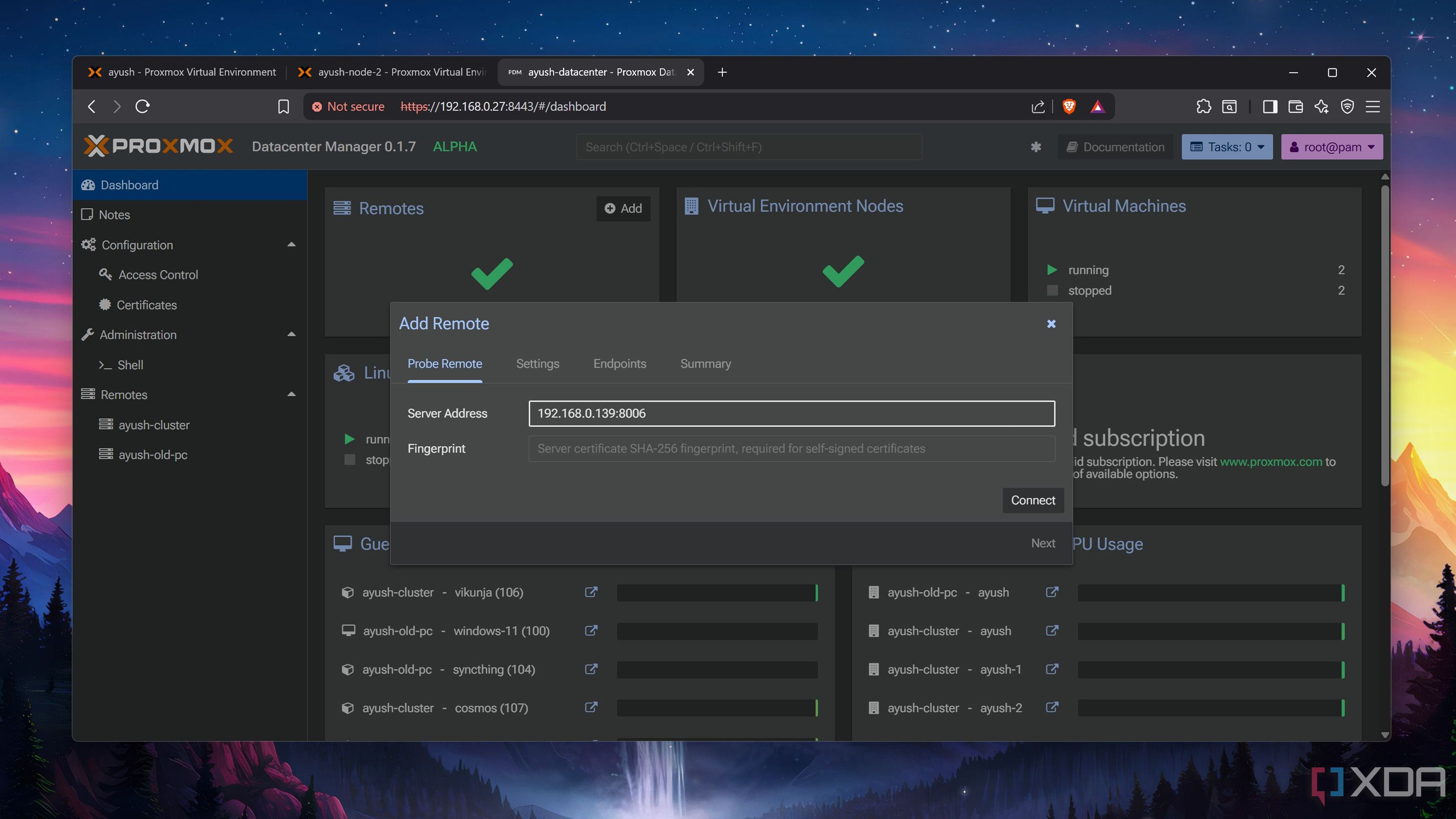
Task: Reload the page with the refresh icon
Action: 143,106
